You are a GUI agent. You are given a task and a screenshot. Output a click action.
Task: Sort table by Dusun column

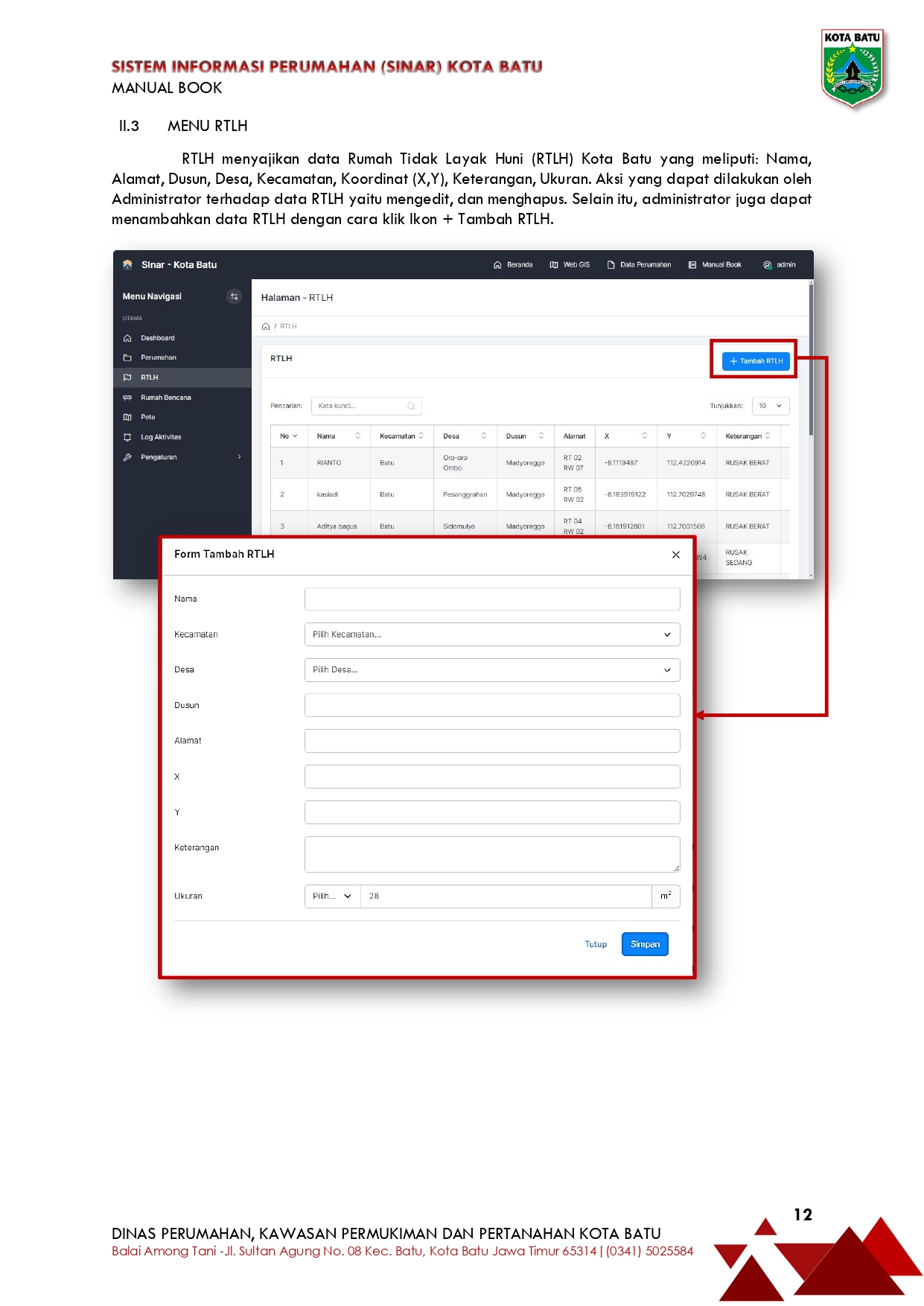pos(526,436)
